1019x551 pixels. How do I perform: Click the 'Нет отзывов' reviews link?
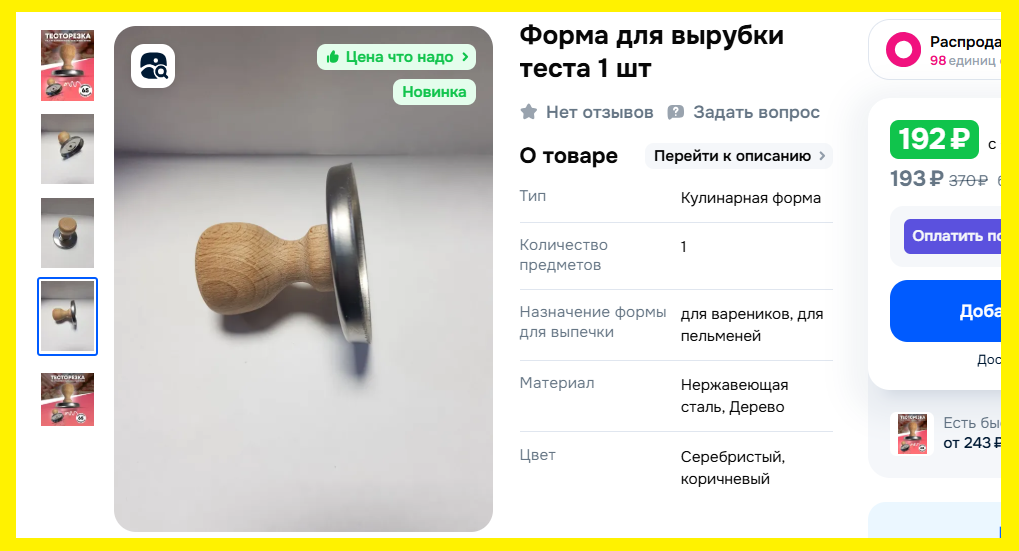pyautogui.click(x=599, y=112)
